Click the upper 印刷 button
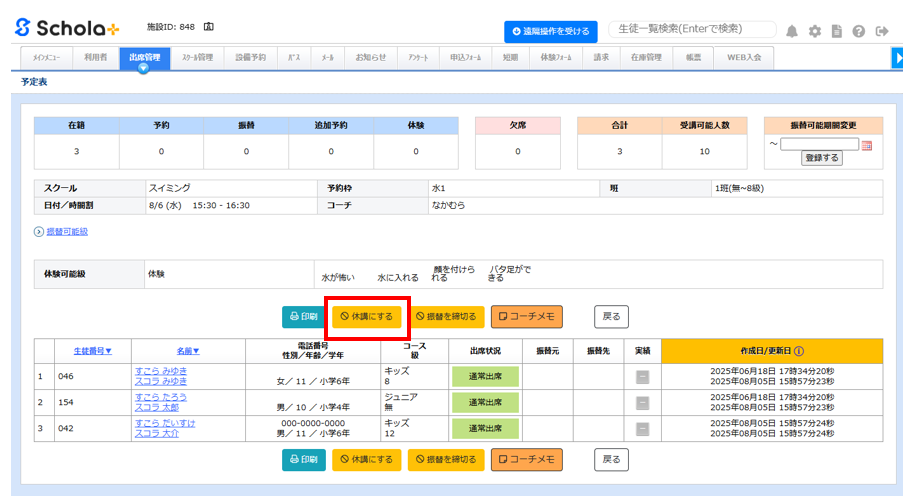Viewport: 914px width, 500px height. click(304, 316)
